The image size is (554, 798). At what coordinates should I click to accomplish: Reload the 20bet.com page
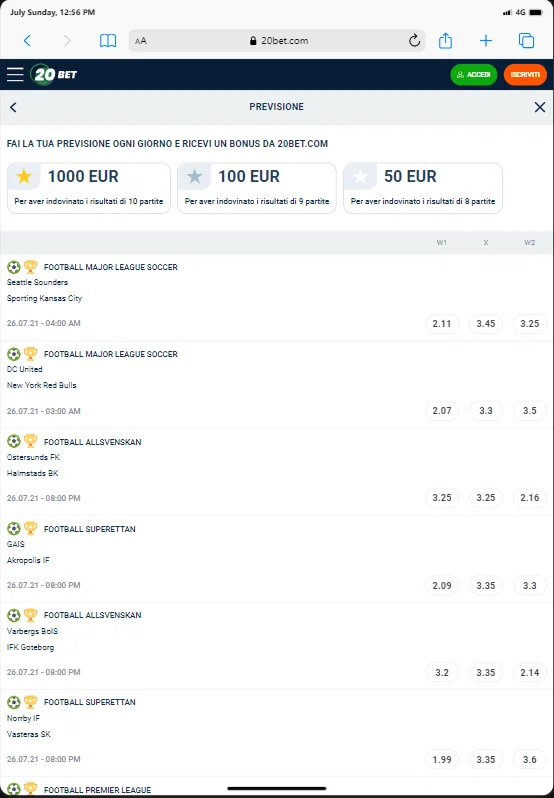tap(414, 41)
